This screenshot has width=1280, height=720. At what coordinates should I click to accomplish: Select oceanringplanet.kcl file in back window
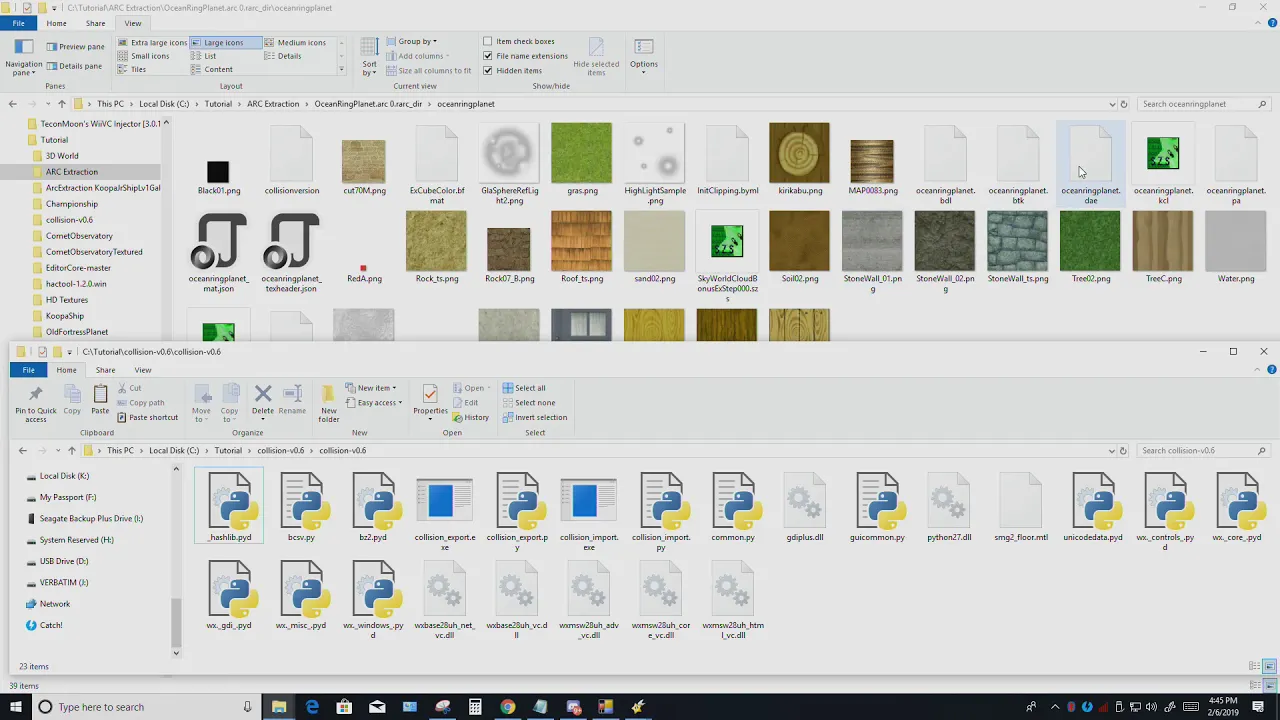point(1163,163)
